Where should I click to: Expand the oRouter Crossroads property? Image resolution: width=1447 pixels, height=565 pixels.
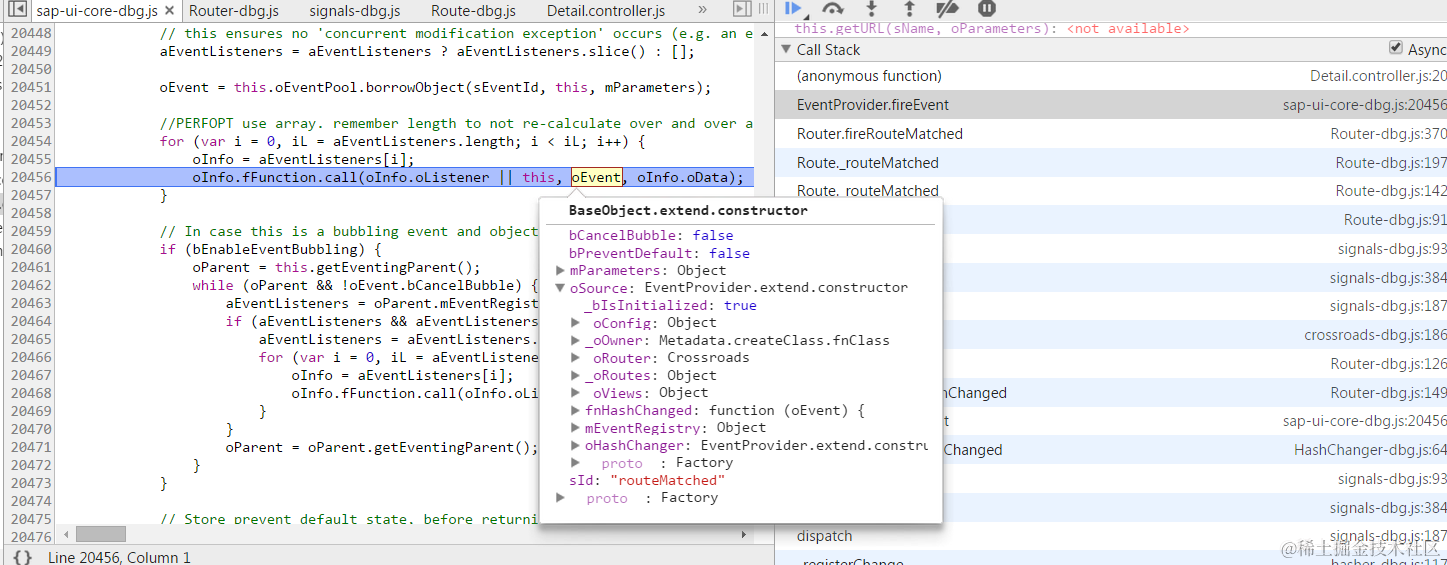[576, 358]
